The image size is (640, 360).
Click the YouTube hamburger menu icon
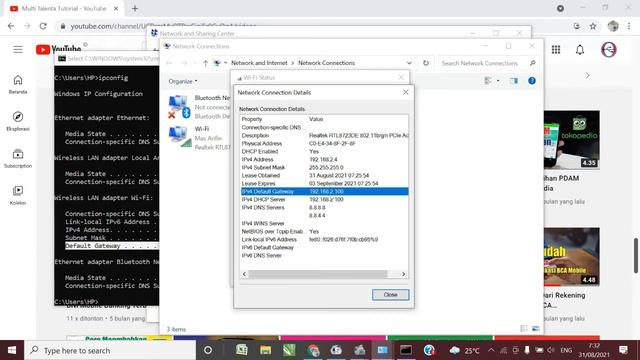(18, 49)
